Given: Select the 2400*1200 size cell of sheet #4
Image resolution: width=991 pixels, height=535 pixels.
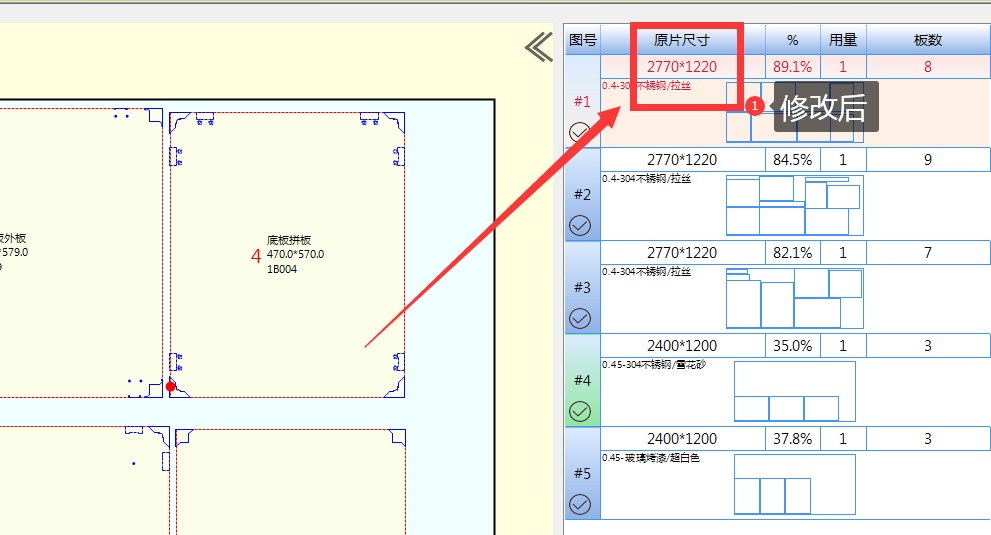Looking at the screenshot, I should [683, 345].
